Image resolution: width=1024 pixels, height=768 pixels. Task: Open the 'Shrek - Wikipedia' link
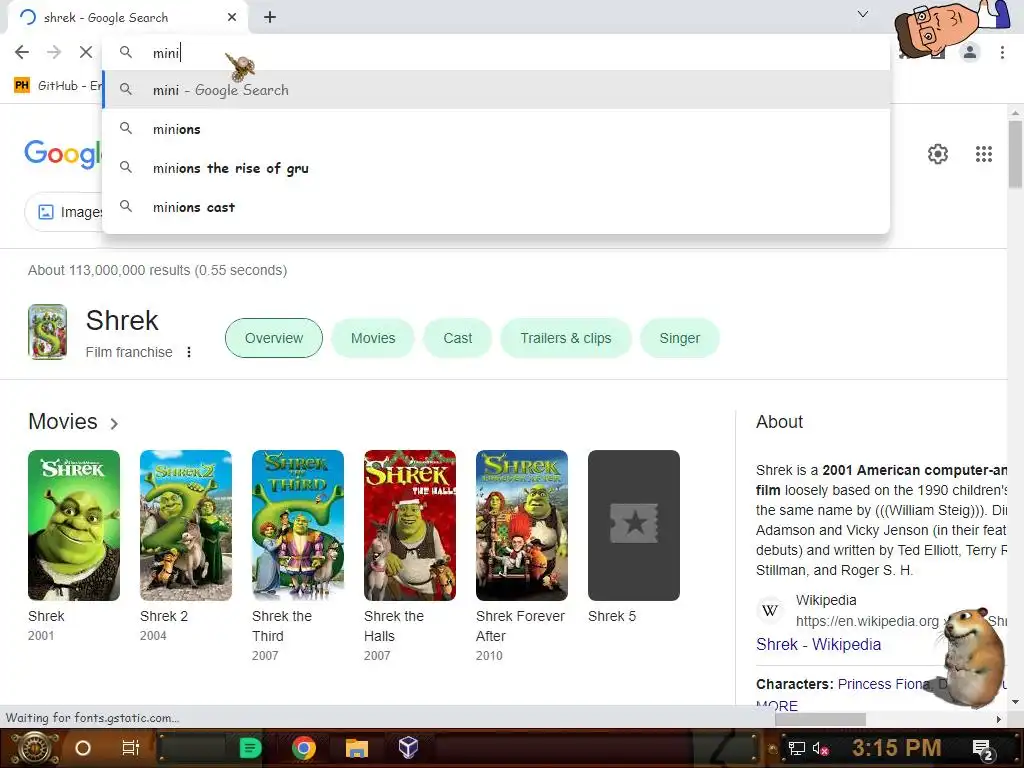818,645
